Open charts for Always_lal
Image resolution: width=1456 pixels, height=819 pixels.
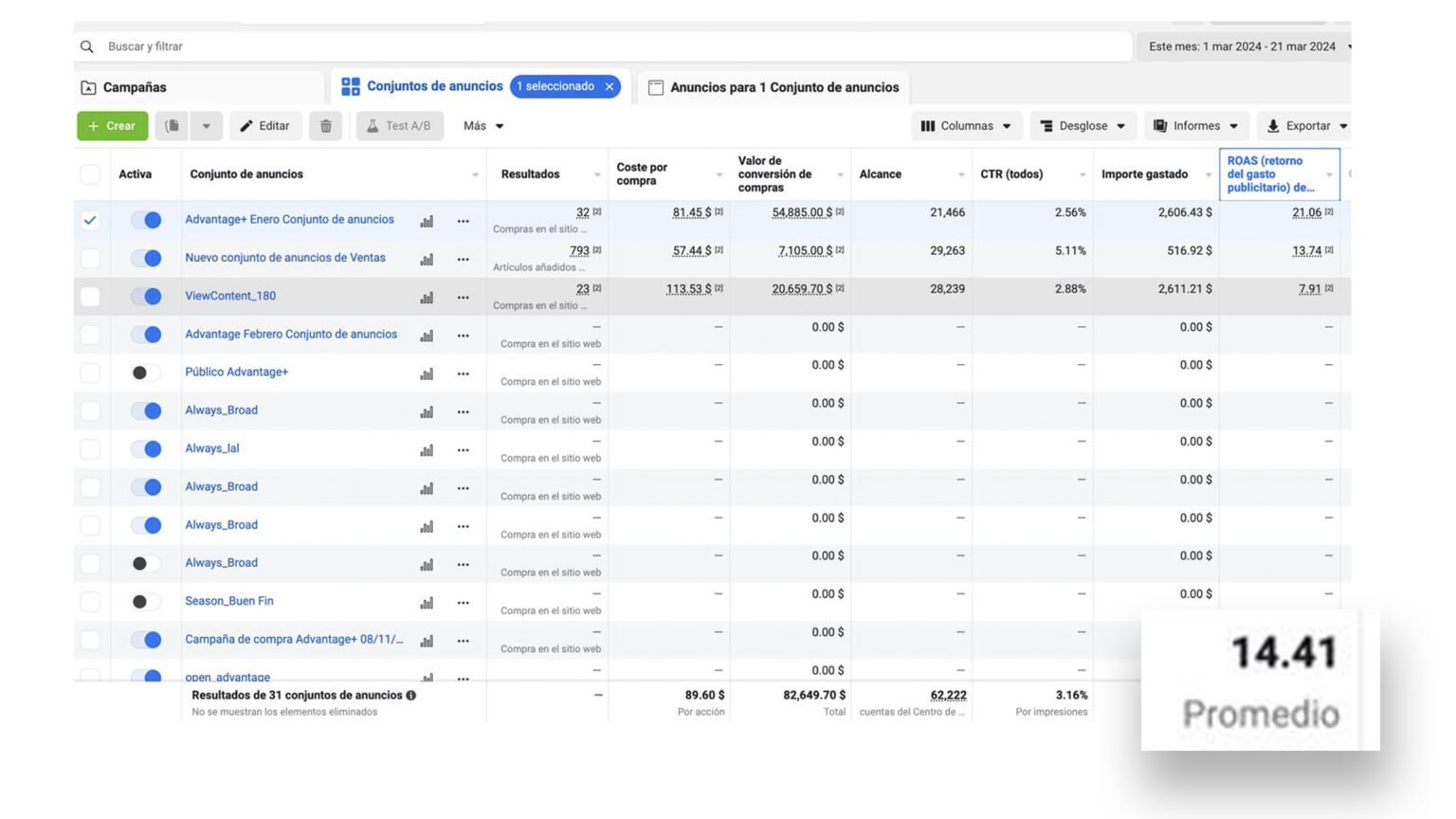pos(427,450)
